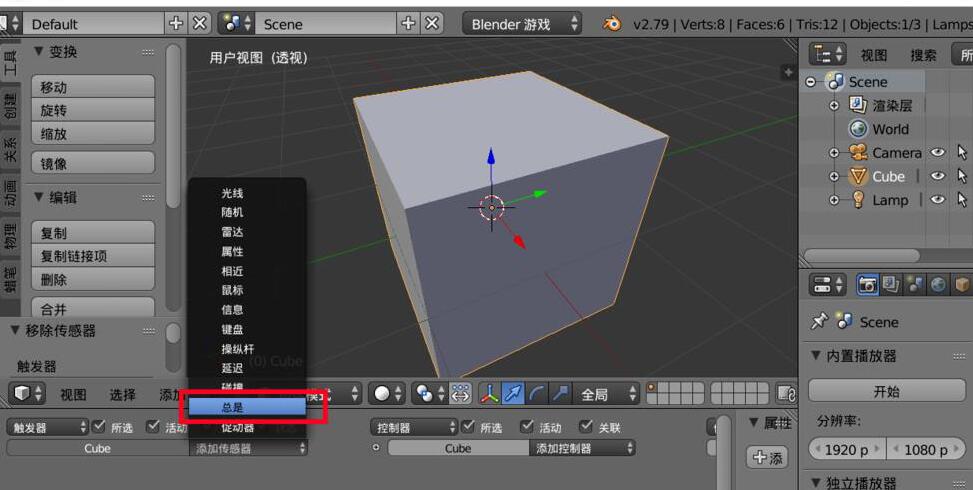Switch to the 创建 vertical tab
The height and width of the screenshot is (490, 973).
pyautogui.click(x=10, y=108)
